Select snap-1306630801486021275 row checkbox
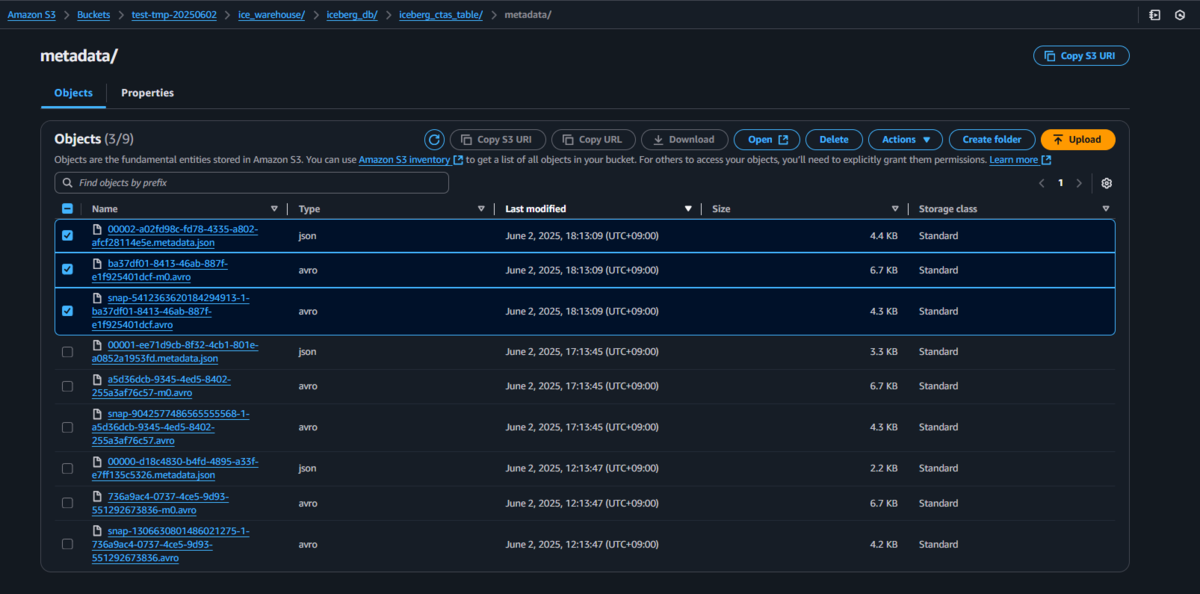 (67, 544)
